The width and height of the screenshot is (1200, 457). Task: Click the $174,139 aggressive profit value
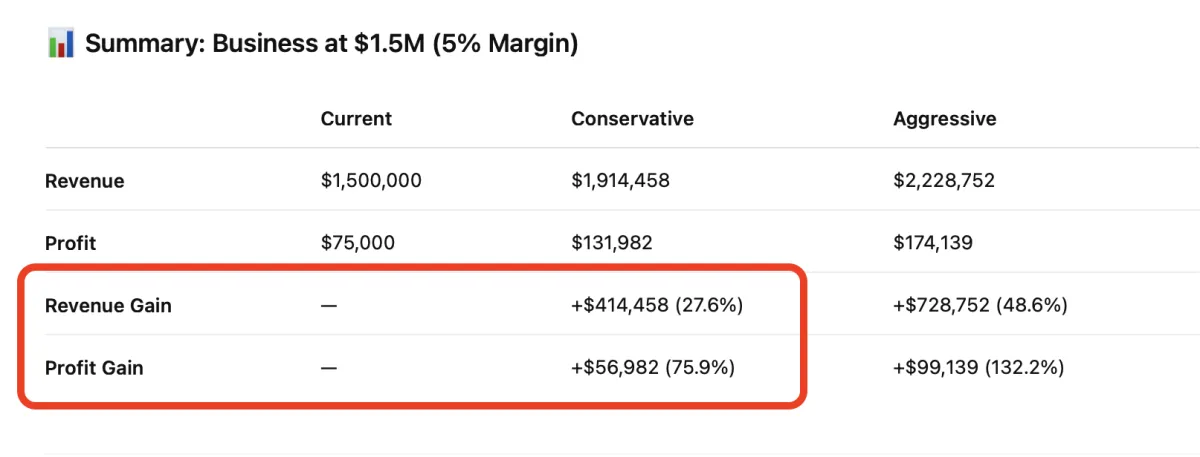click(x=933, y=243)
